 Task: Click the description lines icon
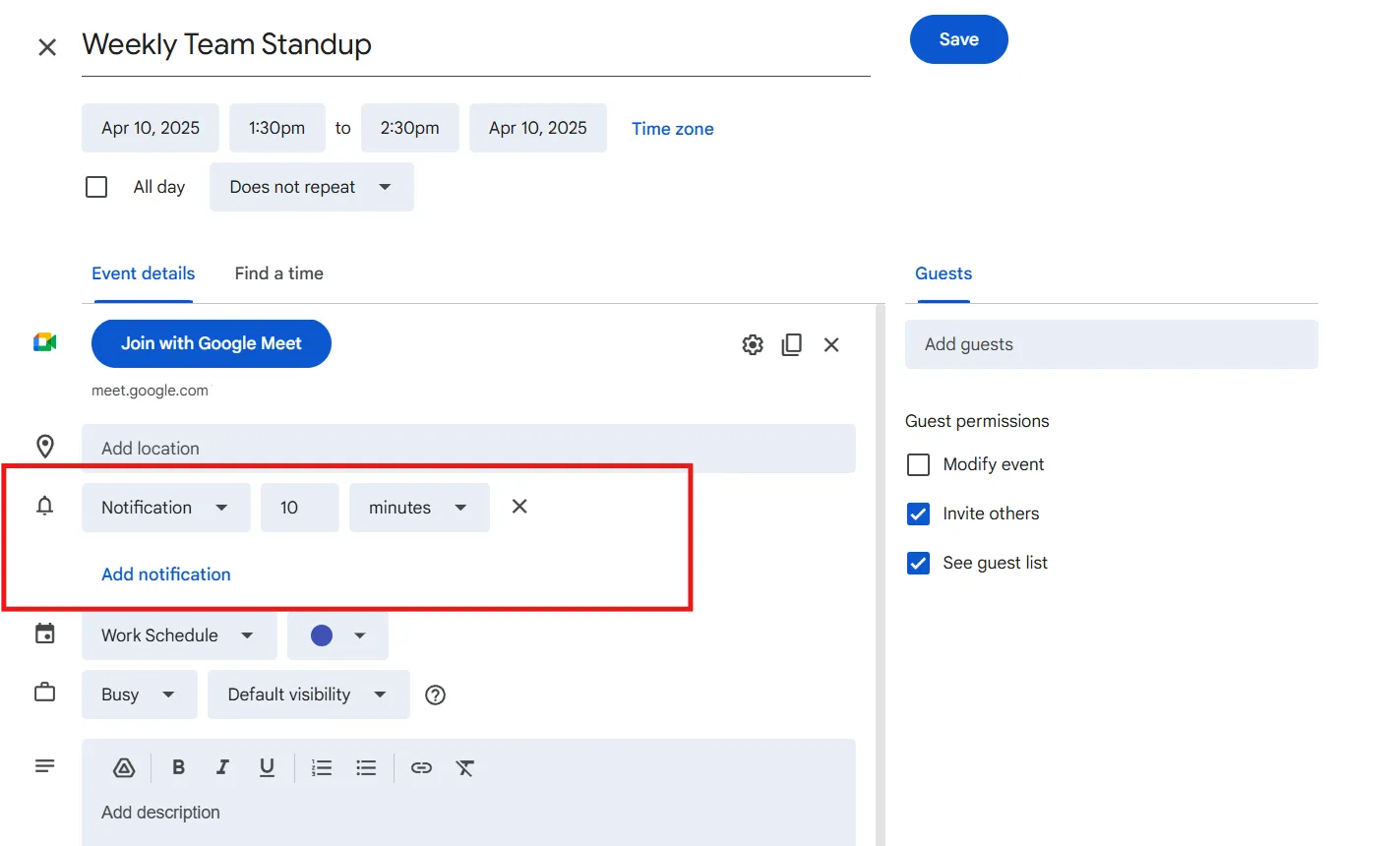[x=45, y=765]
